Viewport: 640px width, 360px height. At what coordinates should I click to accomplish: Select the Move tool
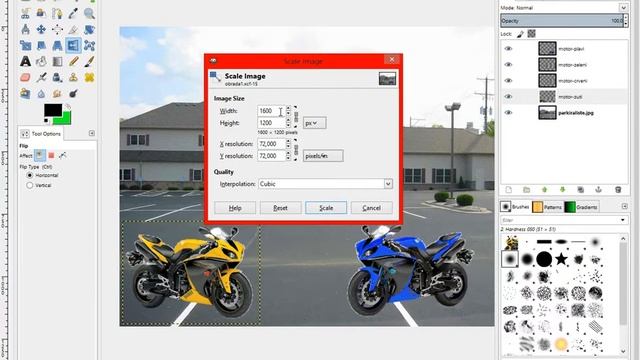click(41, 29)
